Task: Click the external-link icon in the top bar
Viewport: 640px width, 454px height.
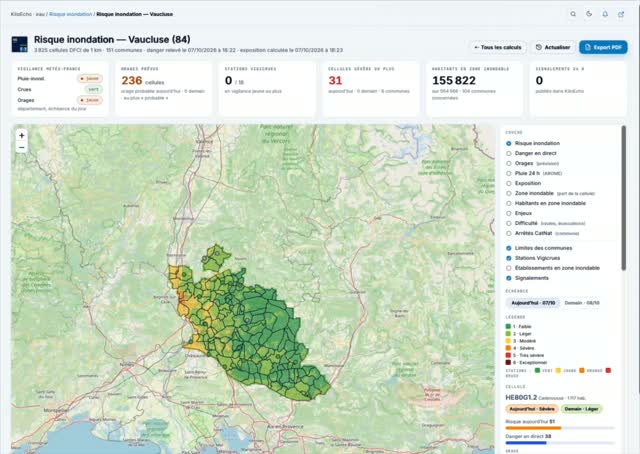Action: click(621, 14)
